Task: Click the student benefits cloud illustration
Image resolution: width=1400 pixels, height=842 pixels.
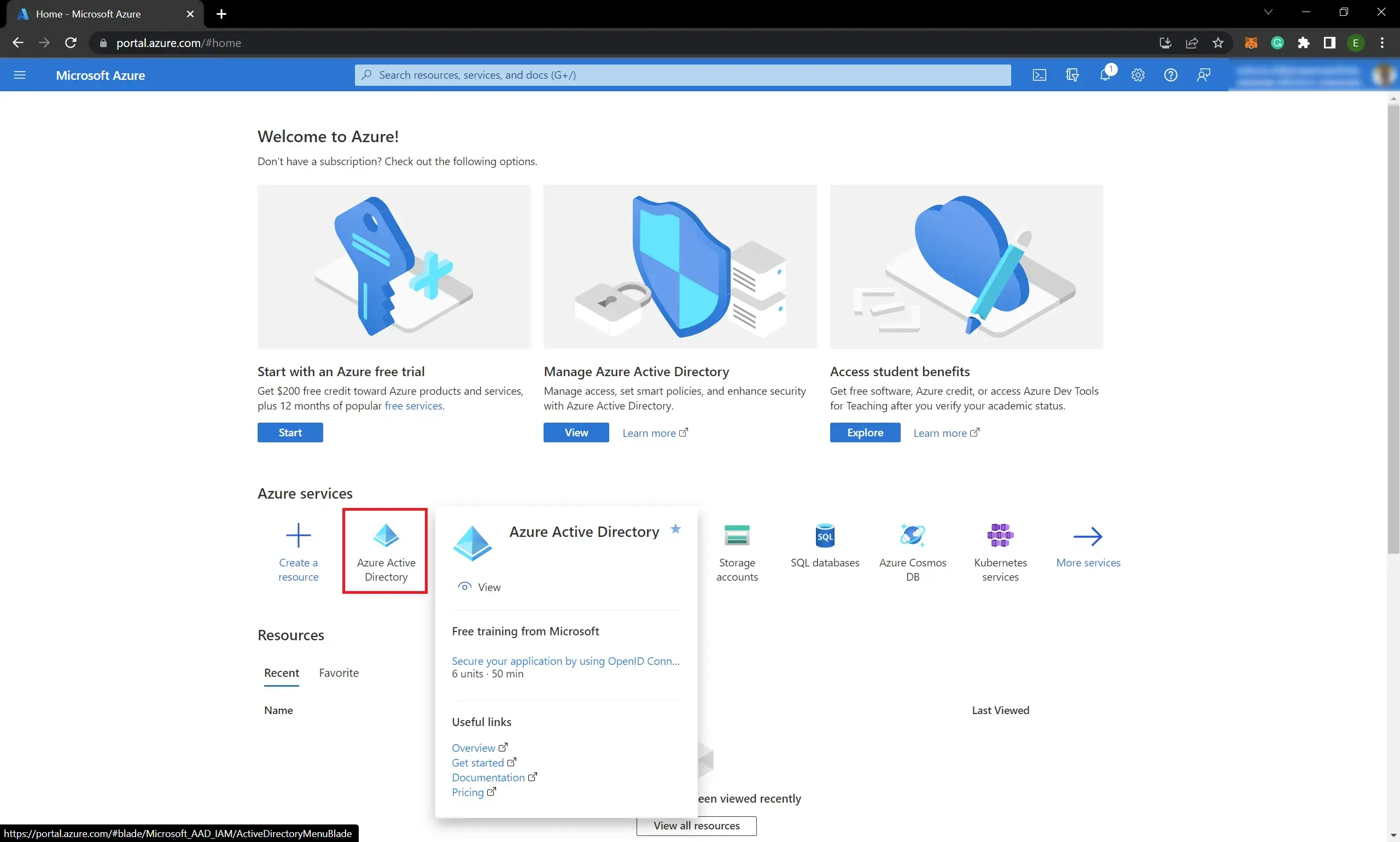Action: [x=966, y=267]
